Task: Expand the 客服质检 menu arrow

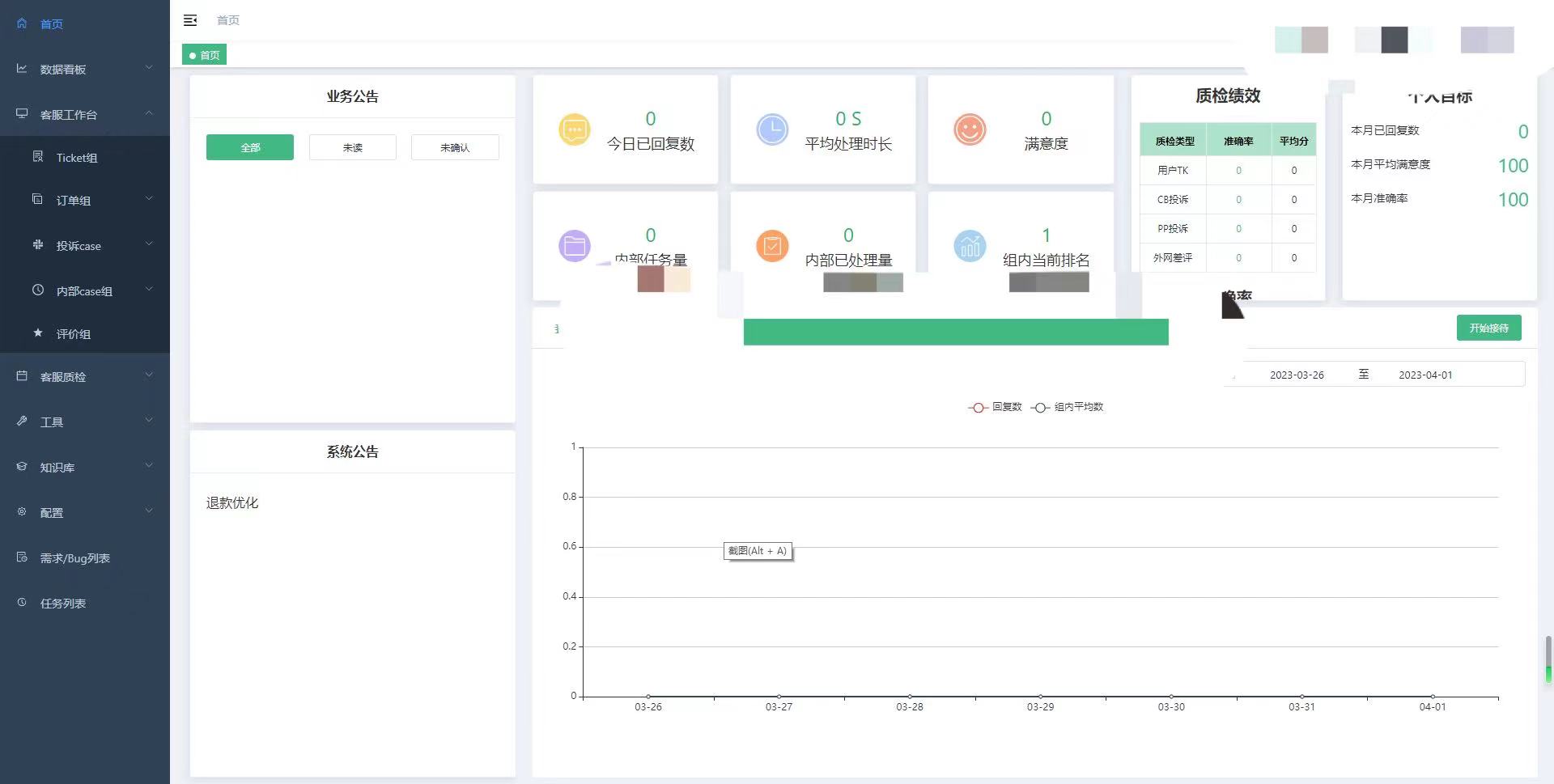Action: click(x=149, y=375)
